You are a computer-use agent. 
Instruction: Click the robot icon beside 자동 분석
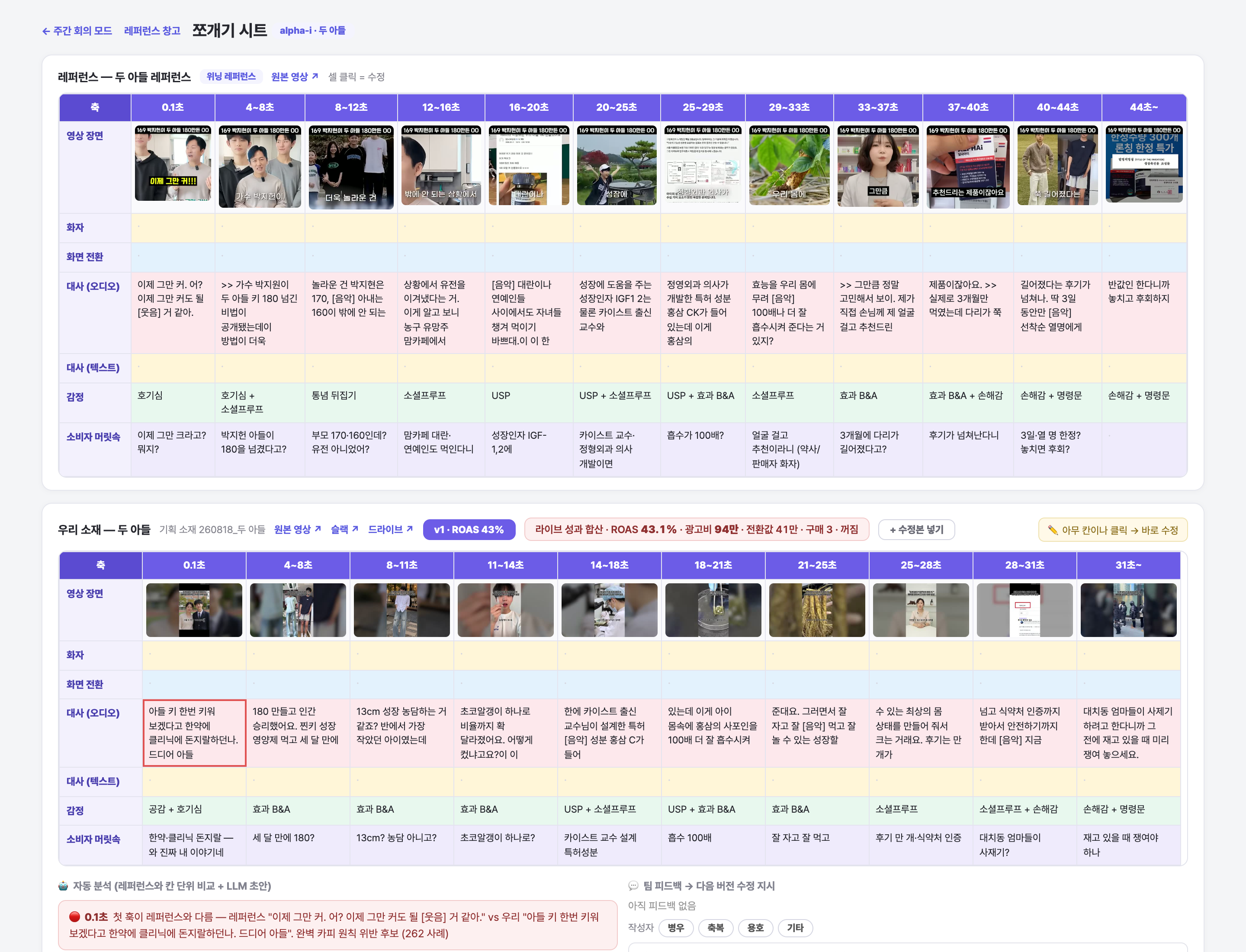tap(64, 886)
